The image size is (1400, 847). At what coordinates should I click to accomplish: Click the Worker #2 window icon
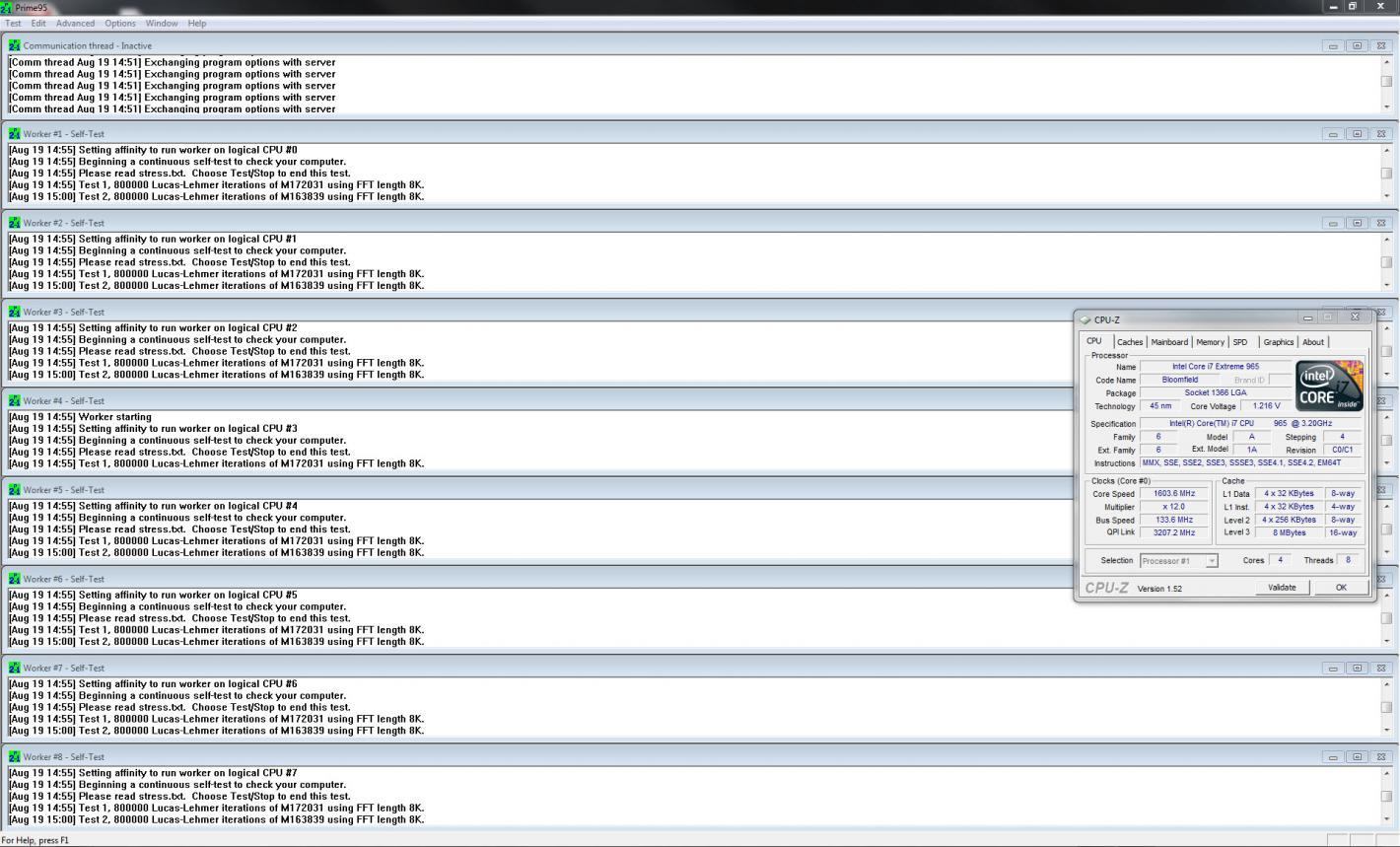coord(14,223)
